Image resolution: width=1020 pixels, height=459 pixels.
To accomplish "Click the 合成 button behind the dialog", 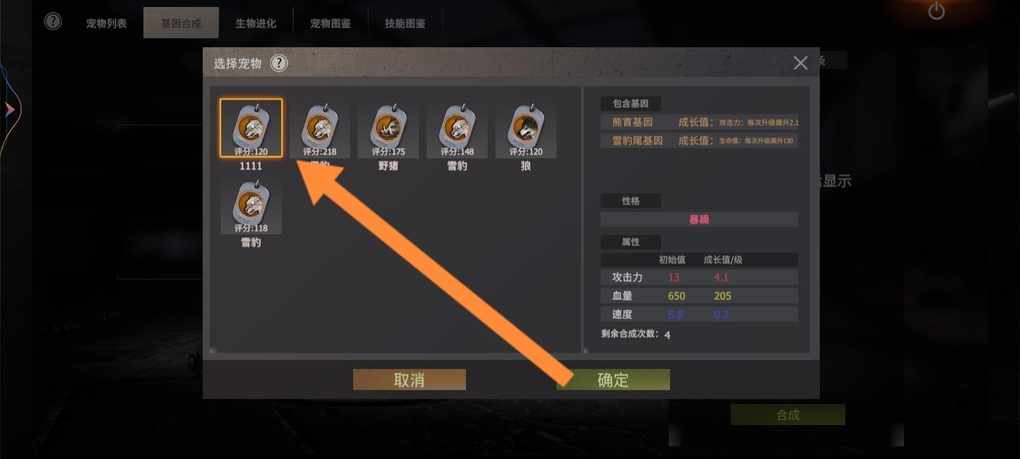I will 788,415.
